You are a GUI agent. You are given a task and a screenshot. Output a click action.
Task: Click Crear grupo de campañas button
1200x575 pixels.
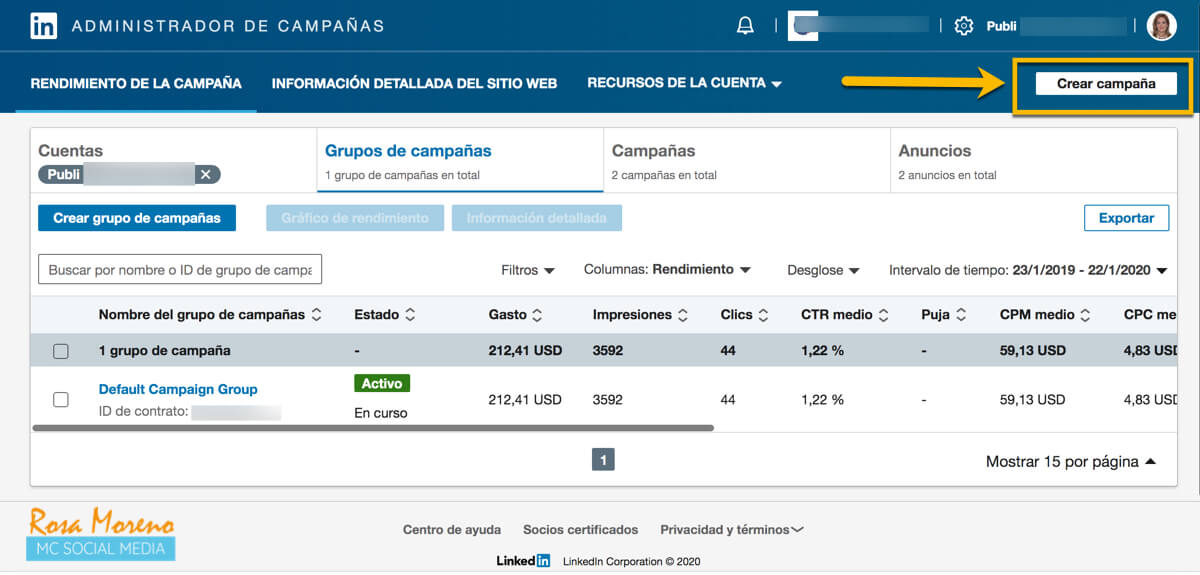click(137, 218)
